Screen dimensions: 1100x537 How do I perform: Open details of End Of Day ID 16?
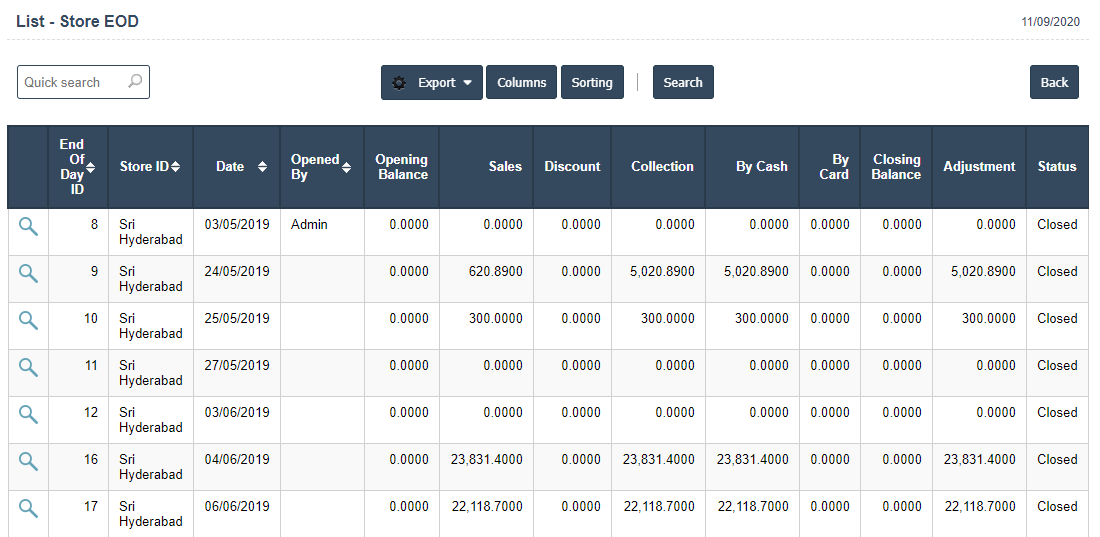(x=28, y=462)
